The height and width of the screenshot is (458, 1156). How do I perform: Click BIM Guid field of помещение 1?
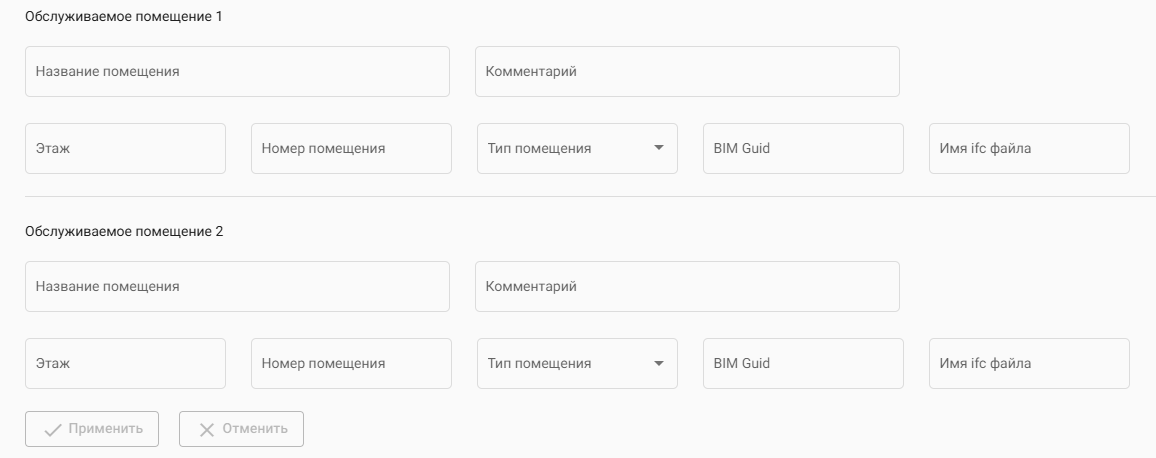(x=803, y=149)
